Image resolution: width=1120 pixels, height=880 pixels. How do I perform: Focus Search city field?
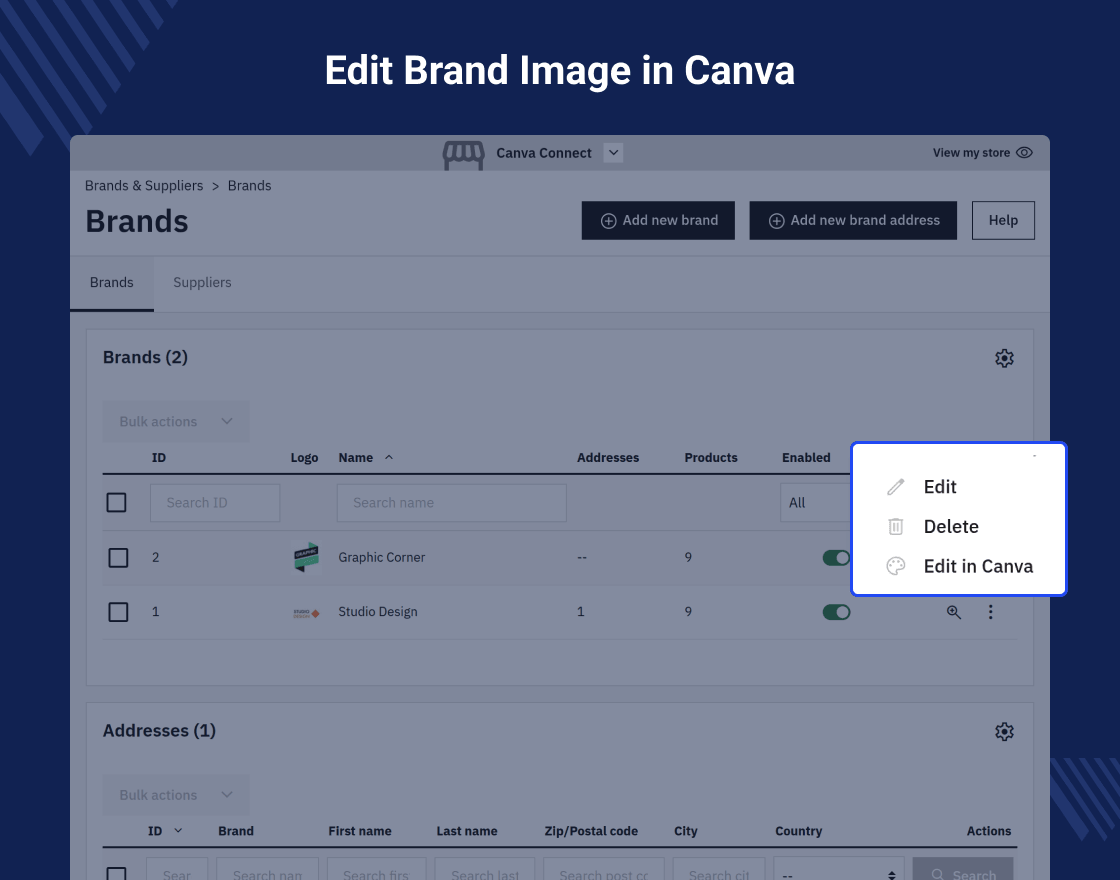(719, 871)
